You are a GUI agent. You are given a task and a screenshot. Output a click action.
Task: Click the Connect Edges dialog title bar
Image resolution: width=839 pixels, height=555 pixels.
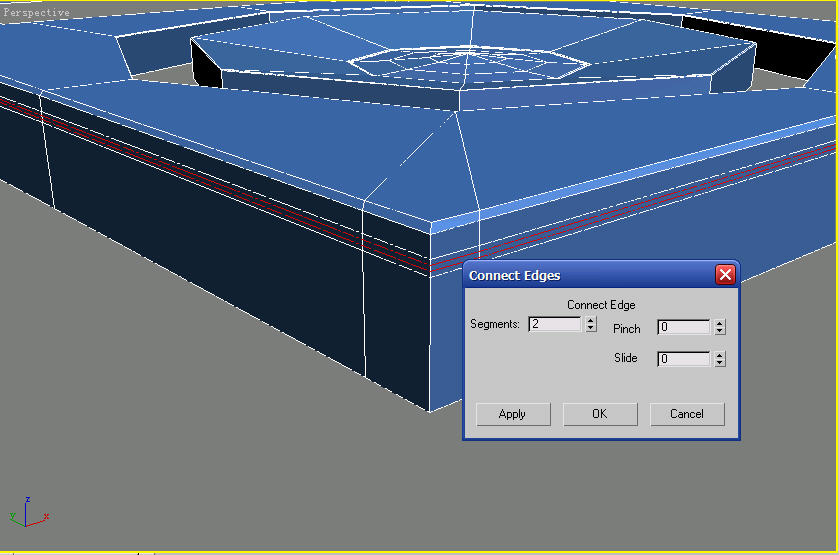[580, 275]
